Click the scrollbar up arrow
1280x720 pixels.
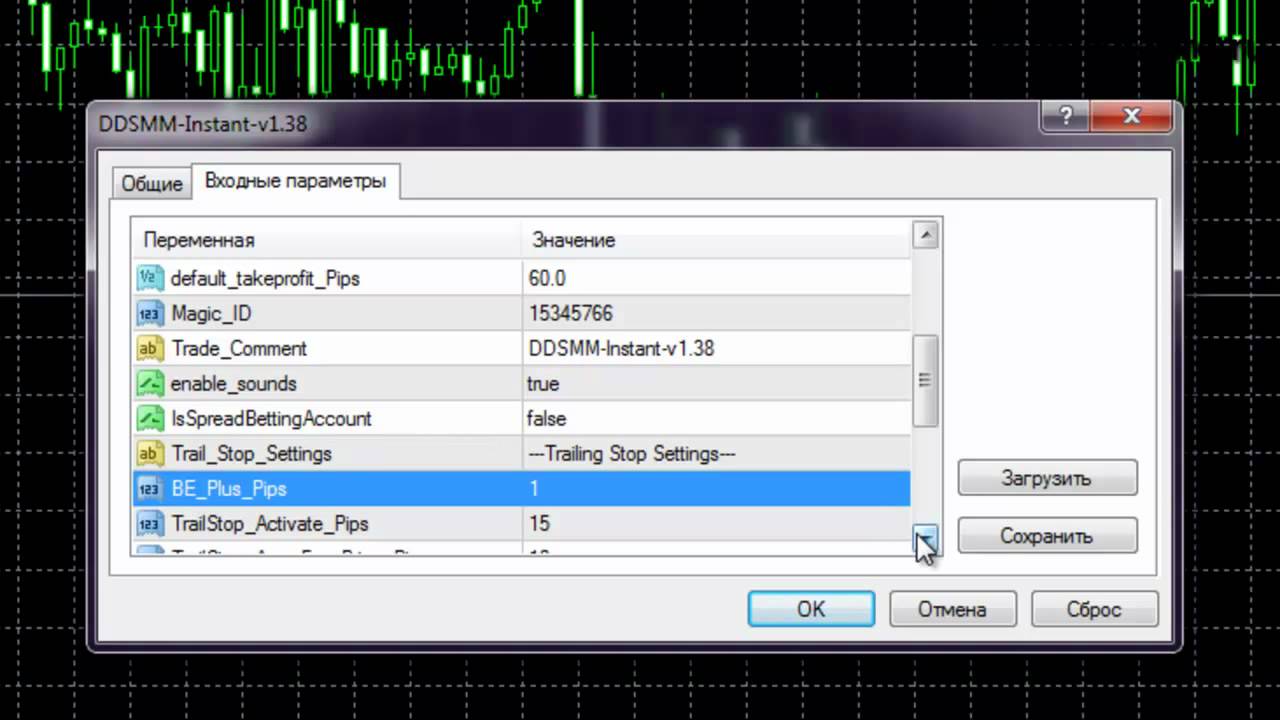(925, 236)
